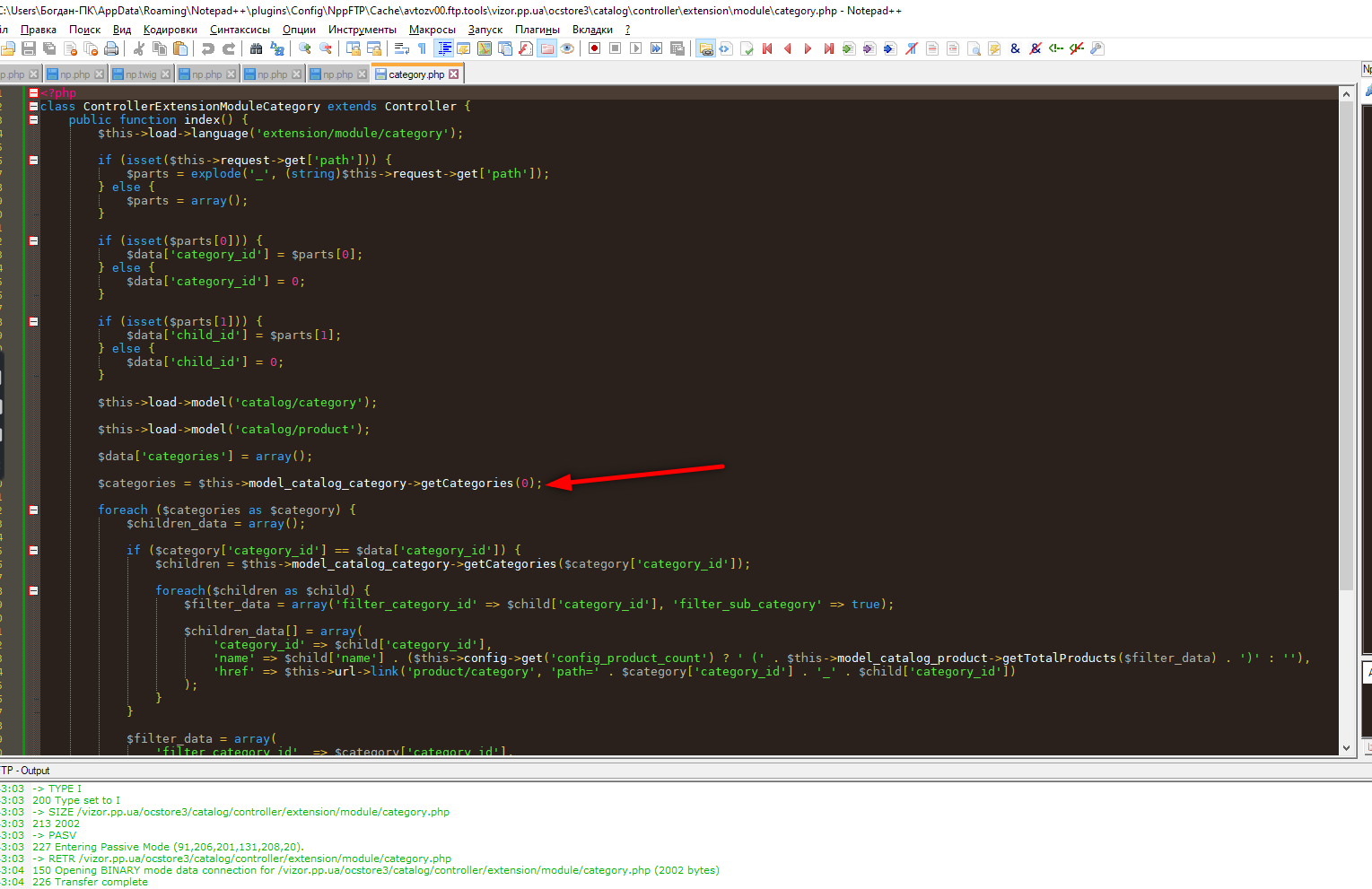Click the editor vertical scrollbar down arrow
This screenshot has height=889, width=1372.
(1346, 748)
